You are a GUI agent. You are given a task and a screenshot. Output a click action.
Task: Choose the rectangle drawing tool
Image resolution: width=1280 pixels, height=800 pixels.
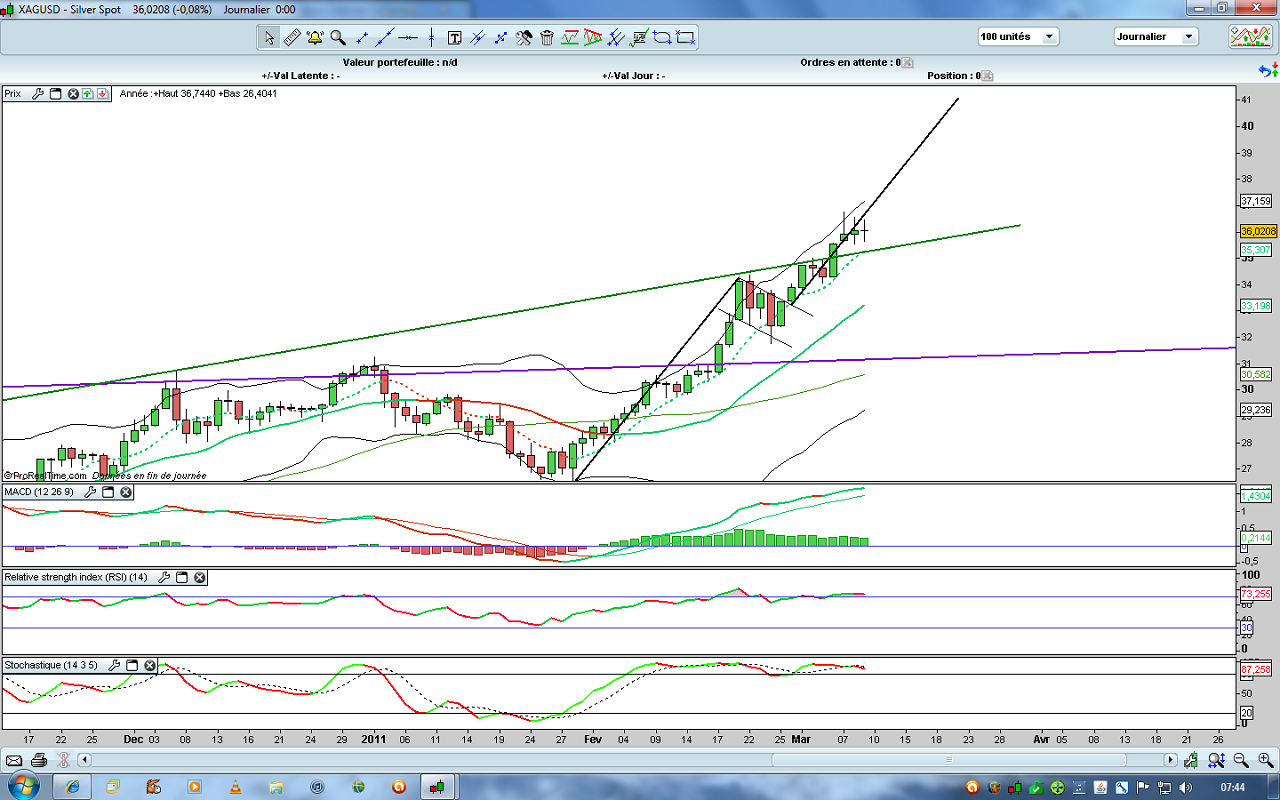(x=686, y=38)
